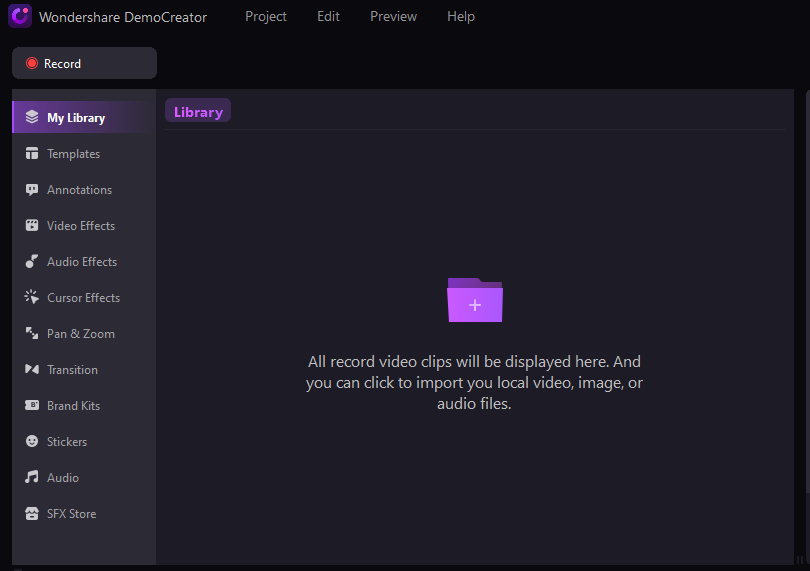
Task: Click the red record dot icon
Action: click(x=32, y=63)
